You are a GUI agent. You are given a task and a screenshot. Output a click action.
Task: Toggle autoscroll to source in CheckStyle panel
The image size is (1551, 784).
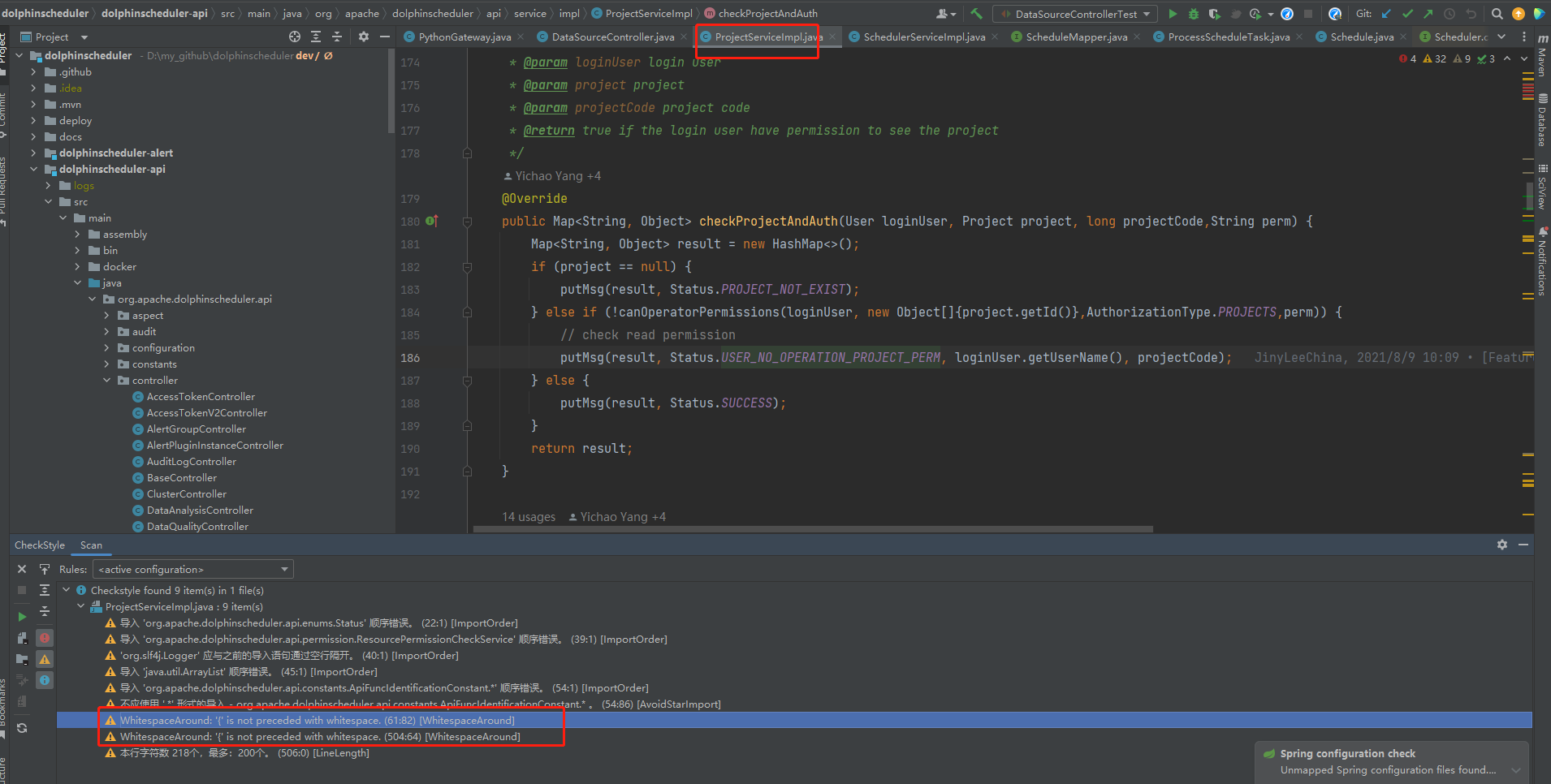[x=45, y=569]
